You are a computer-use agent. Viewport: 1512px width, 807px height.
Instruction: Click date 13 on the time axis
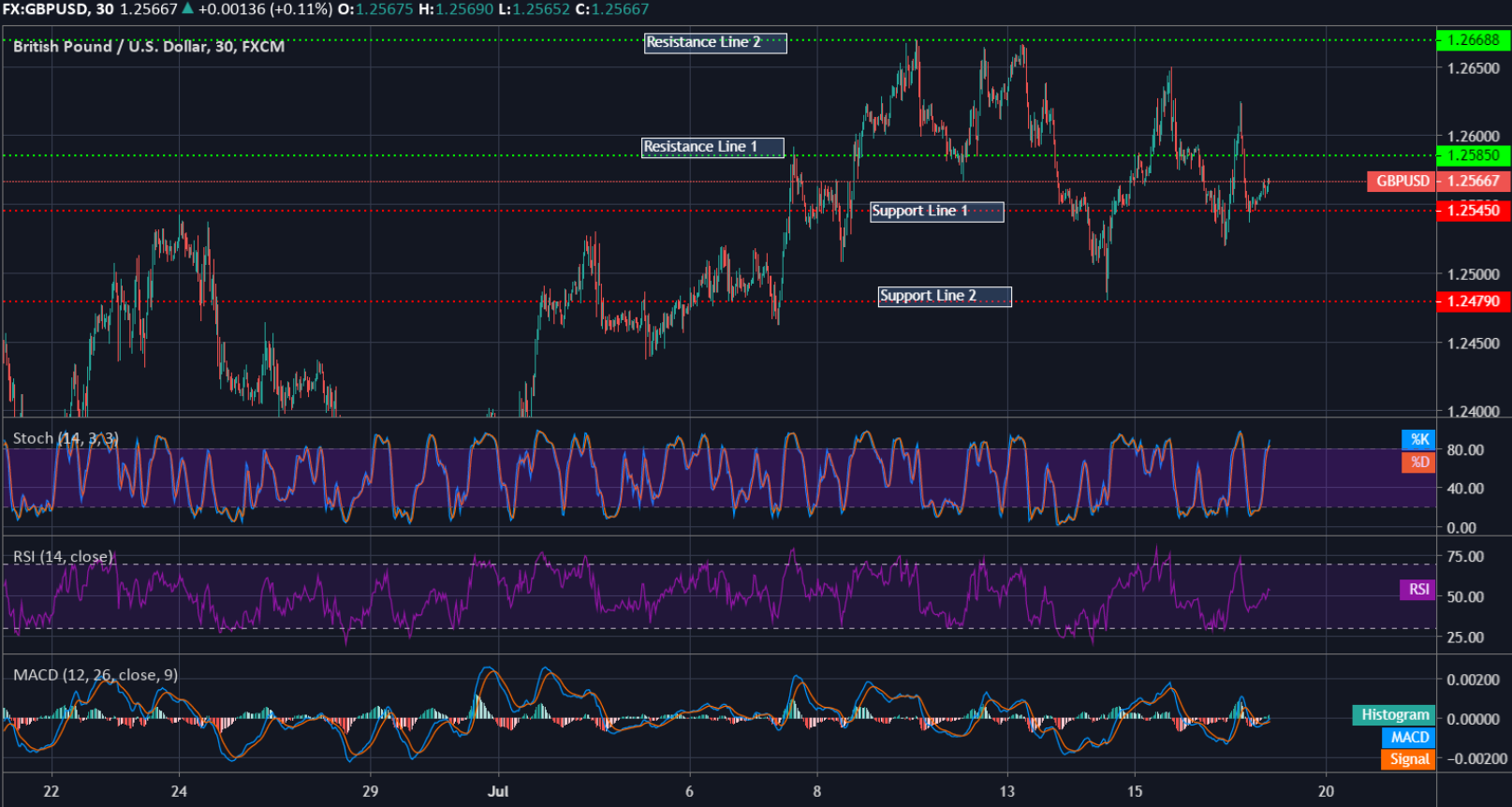[x=1006, y=792]
